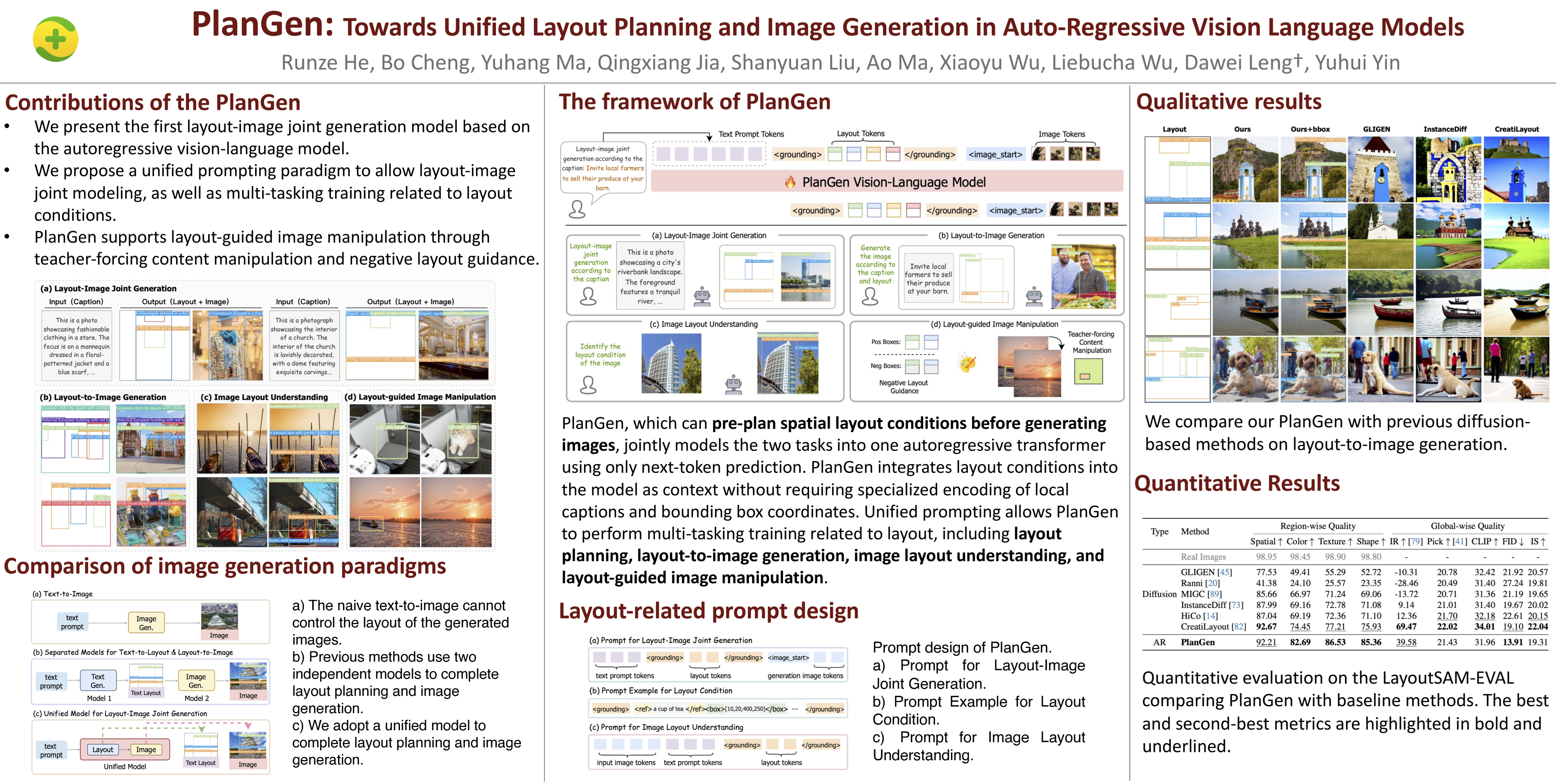Image resolution: width=1568 pixels, height=784 pixels.
Task: Click the user icon below the caption speech bubble
Action: (x=577, y=210)
